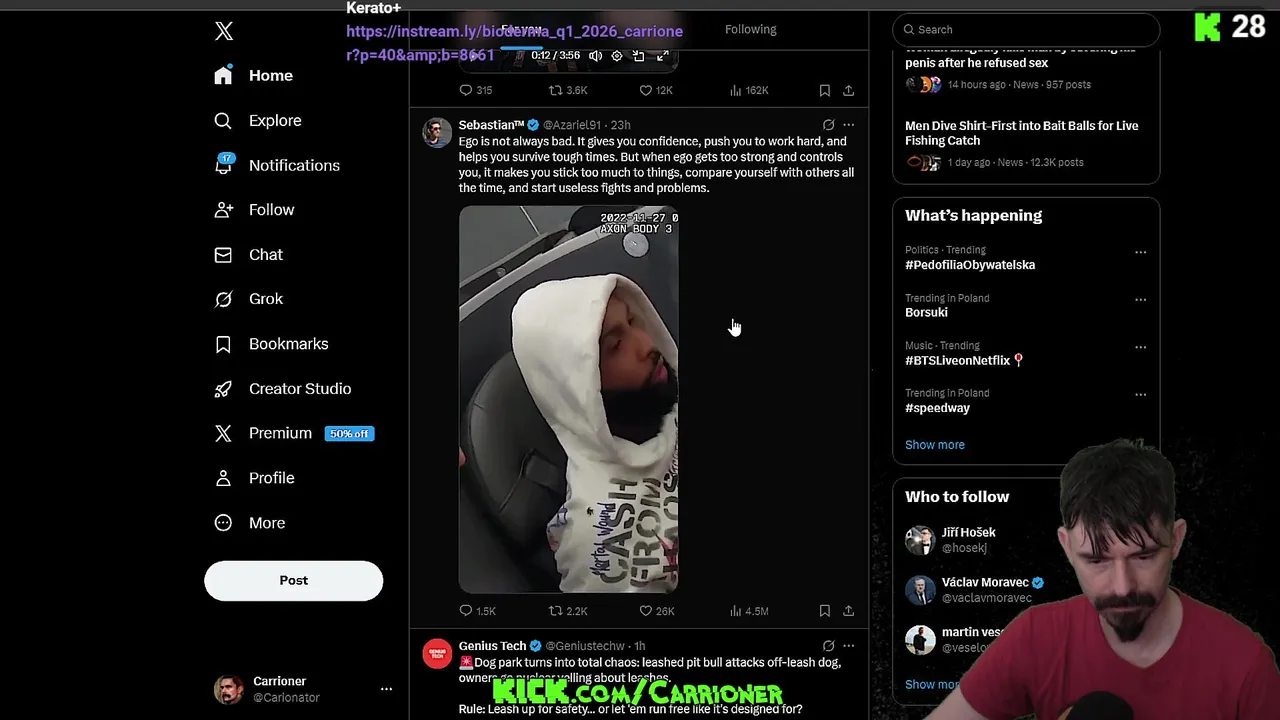This screenshot has width=1280, height=720.
Task: Open options for #PedofiliaObywatelska trend
Action: pos(1140,252)
